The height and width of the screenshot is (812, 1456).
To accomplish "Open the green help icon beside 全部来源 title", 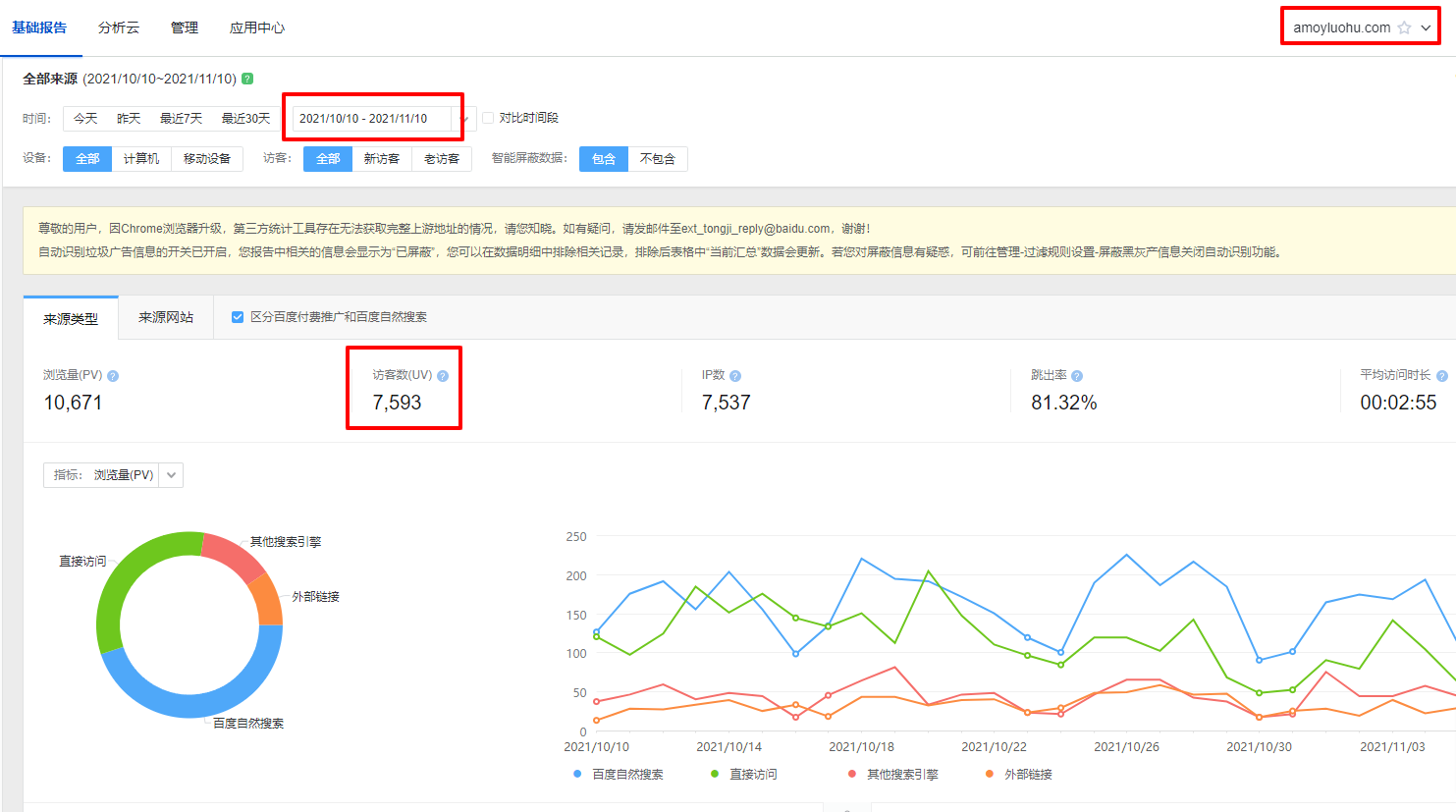I will pyautogui.click(x=247, y=79).
